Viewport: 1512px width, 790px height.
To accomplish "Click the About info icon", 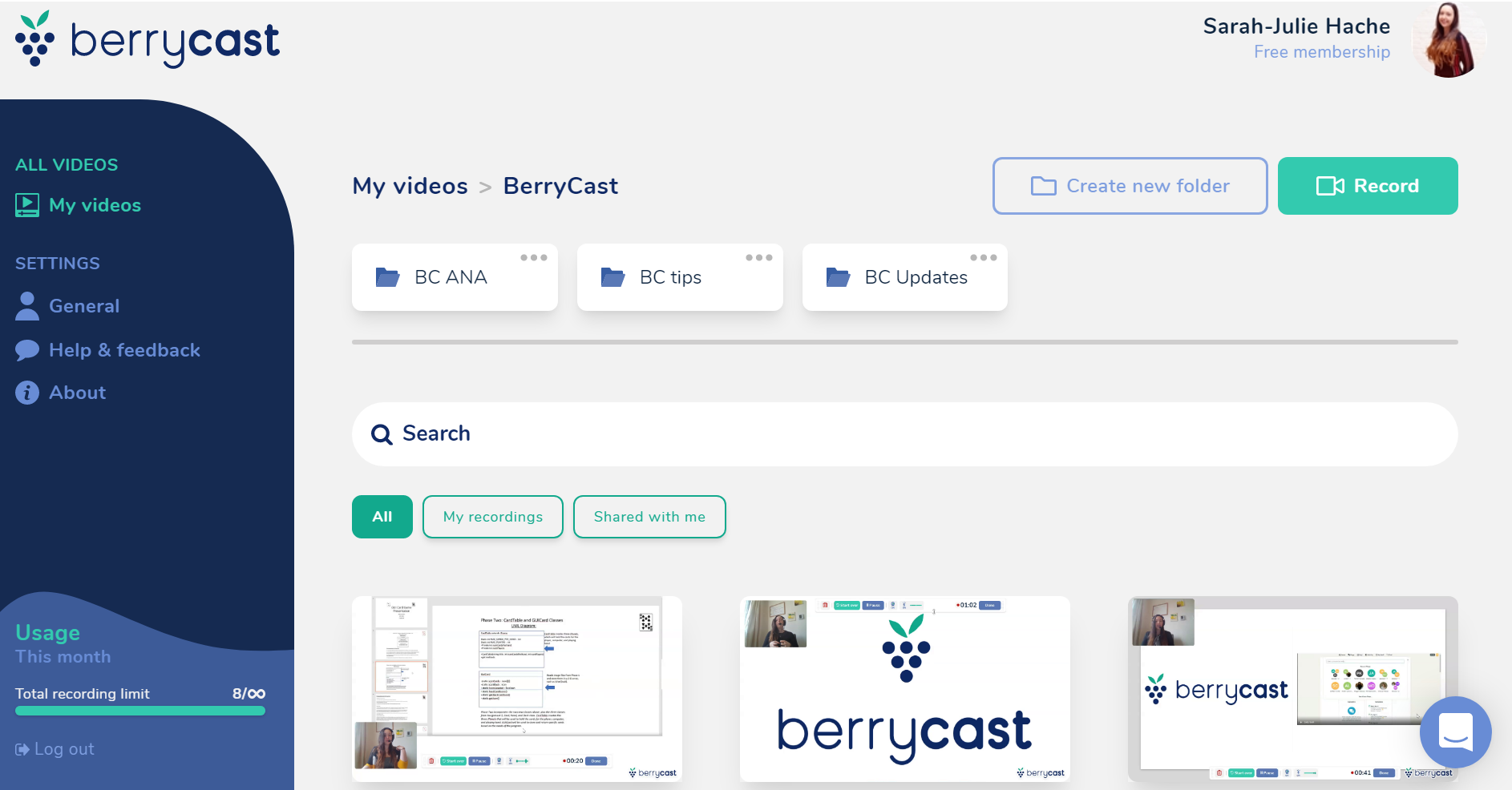I will click(27, 393).
